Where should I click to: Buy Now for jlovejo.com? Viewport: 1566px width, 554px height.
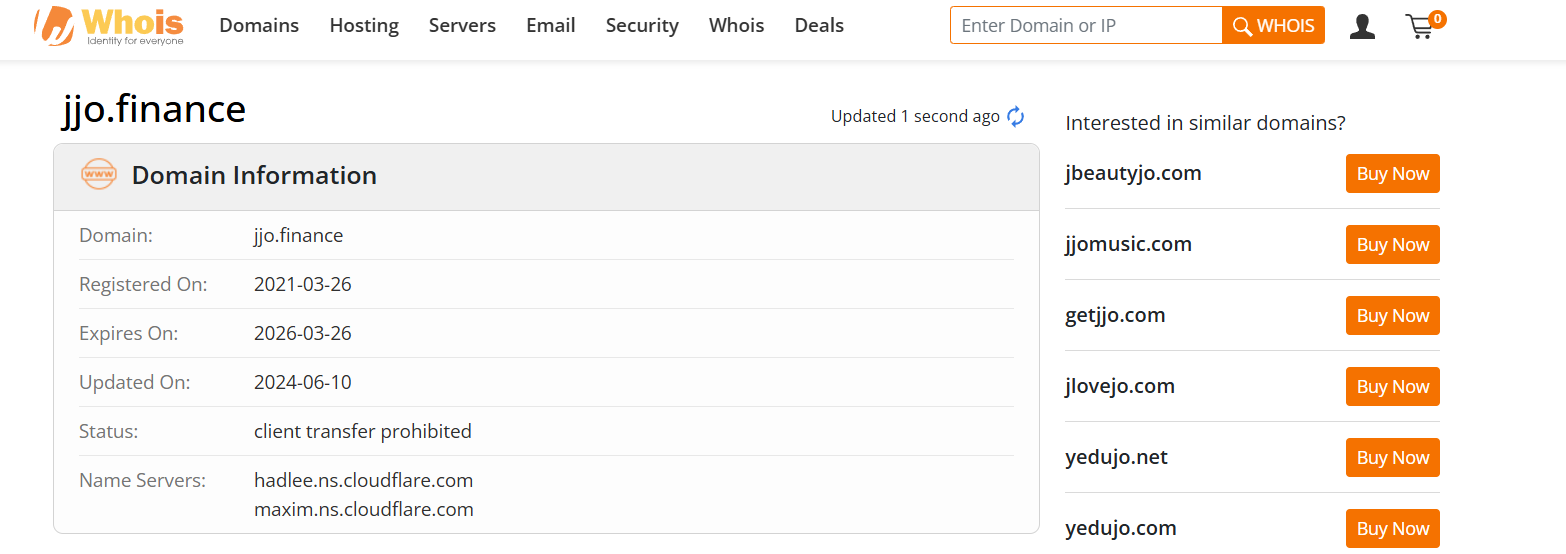coord(1393,386)
